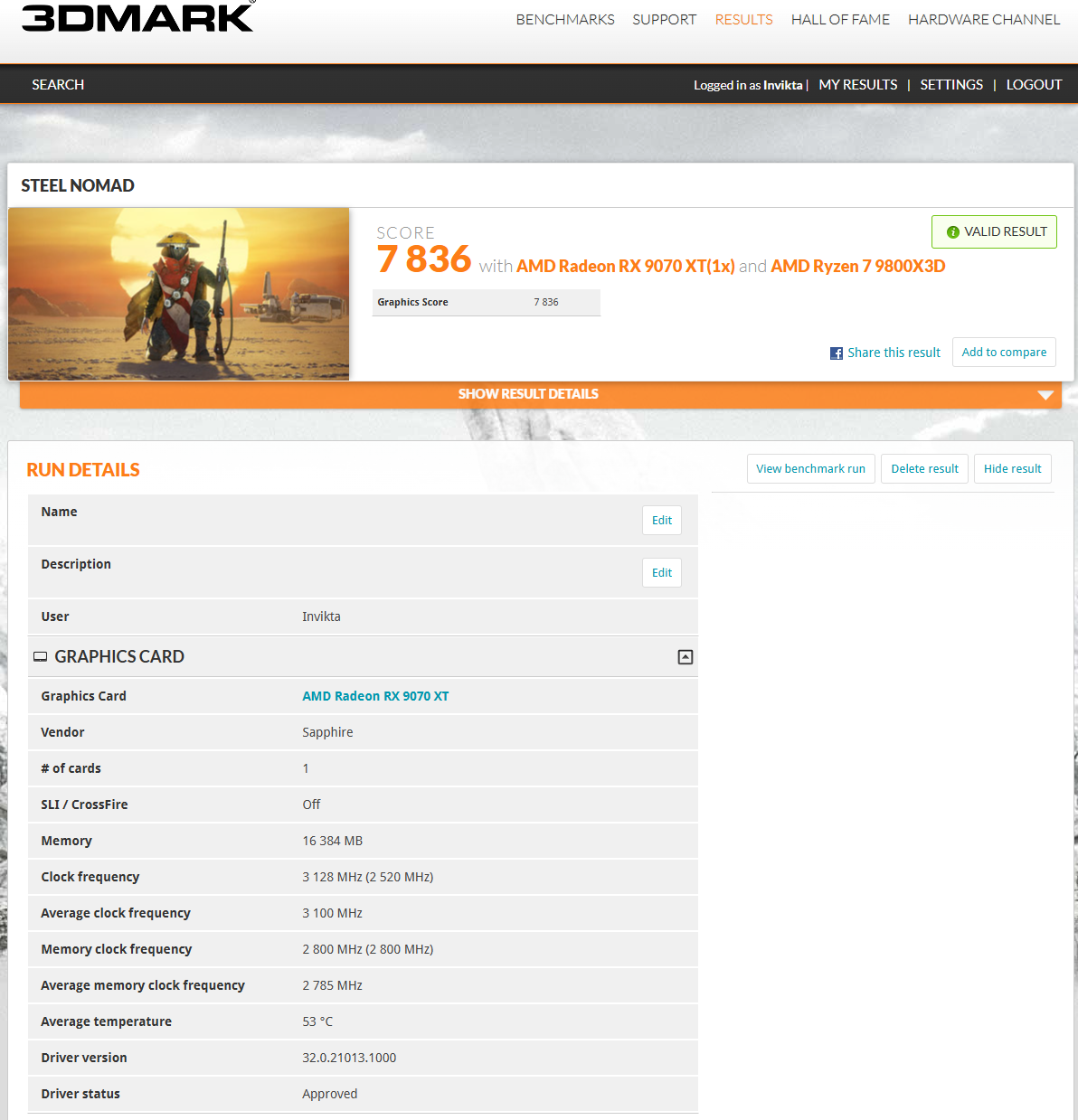1078x1120 pixels.
Task: Click Show Result Details bar
Action: (540, 394)
